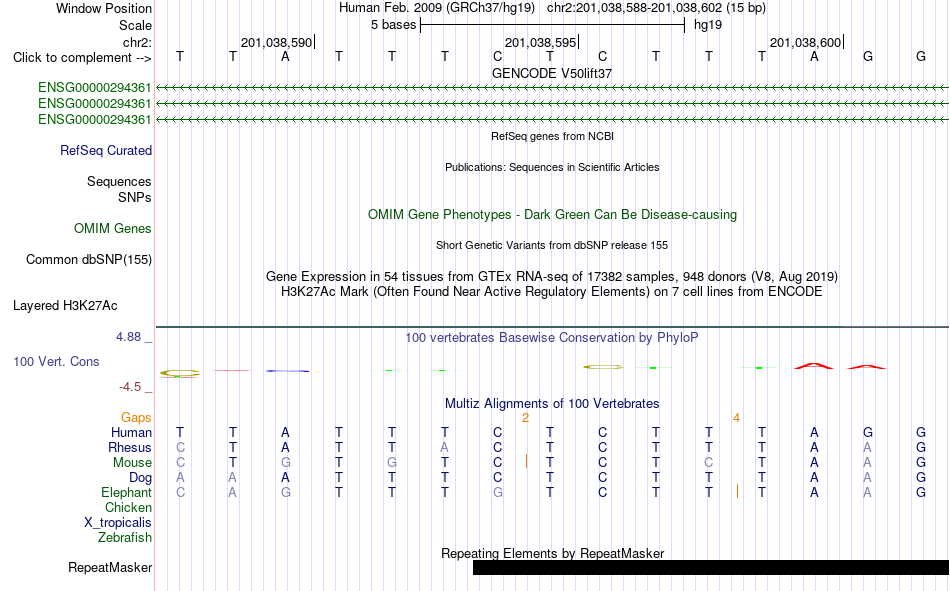Click 'Repeating Elements by RepeatMasker' title
950x591 pixels.
click(x=553, y=553)
